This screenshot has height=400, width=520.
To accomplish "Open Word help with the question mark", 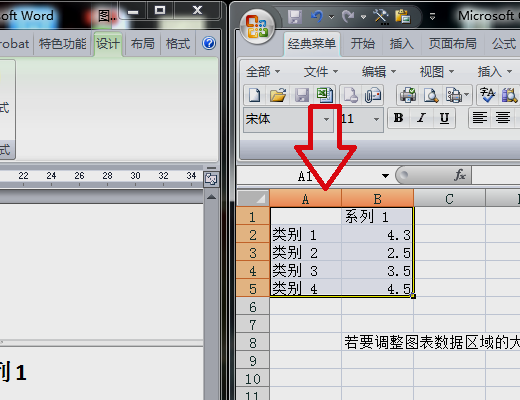I will click(x=209, y=43).
